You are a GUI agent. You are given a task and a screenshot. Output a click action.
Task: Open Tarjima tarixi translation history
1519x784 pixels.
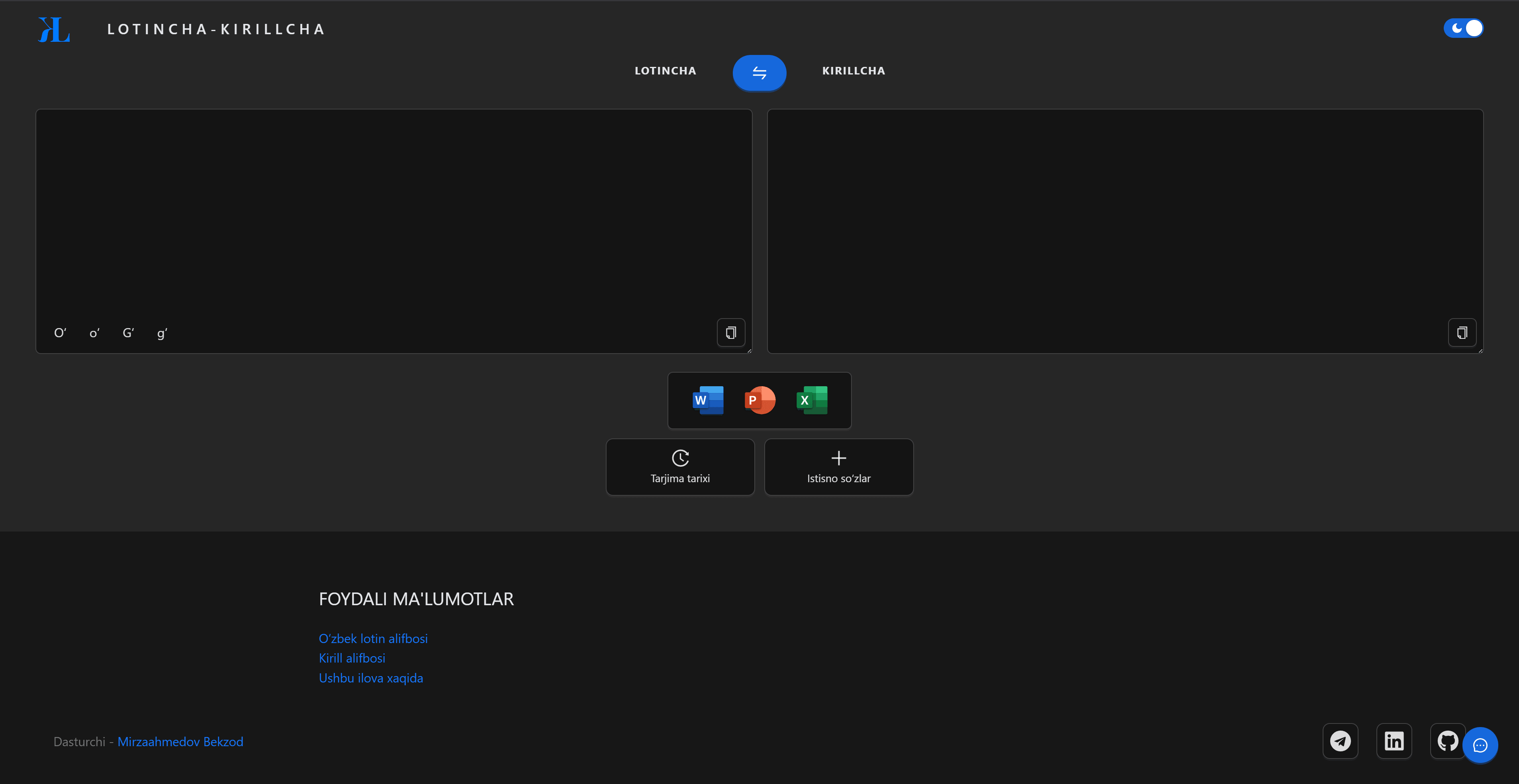[x=680, y=467]
